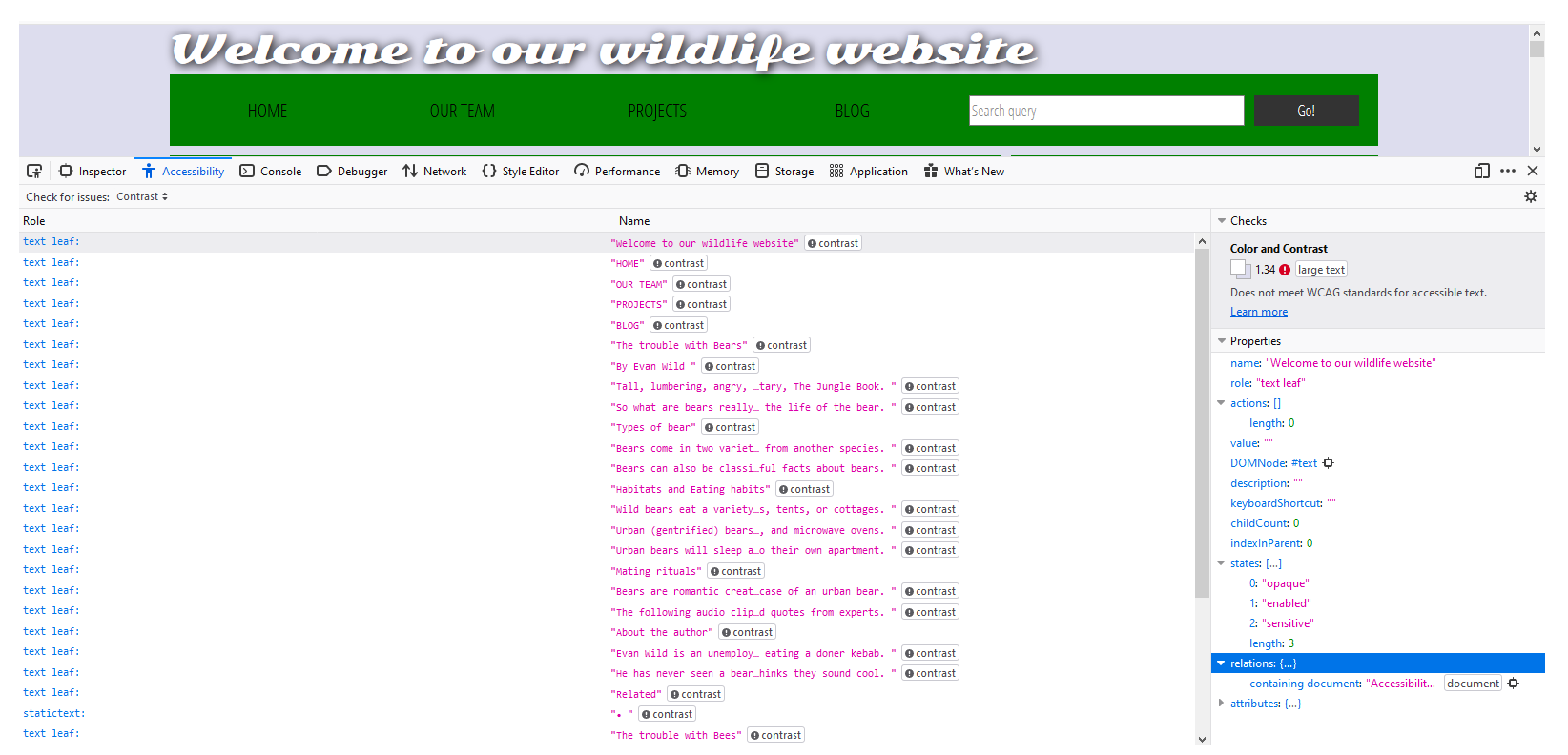The height and width of the screenshot is (755, 1568).
Task: Expand the attributes property
Action: pos(1222,704)
